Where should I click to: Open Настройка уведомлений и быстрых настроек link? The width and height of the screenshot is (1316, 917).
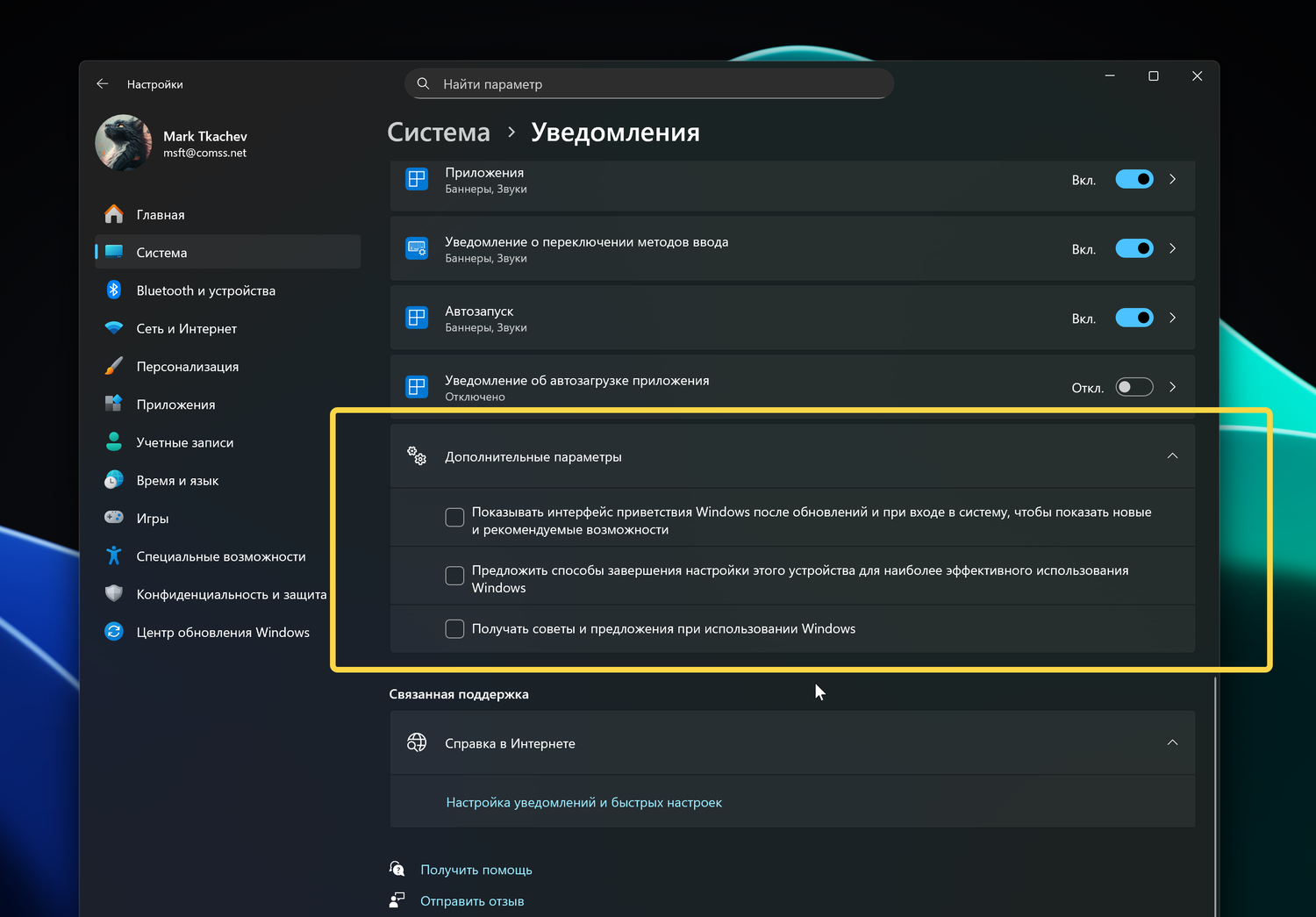(x=583, y=803)
